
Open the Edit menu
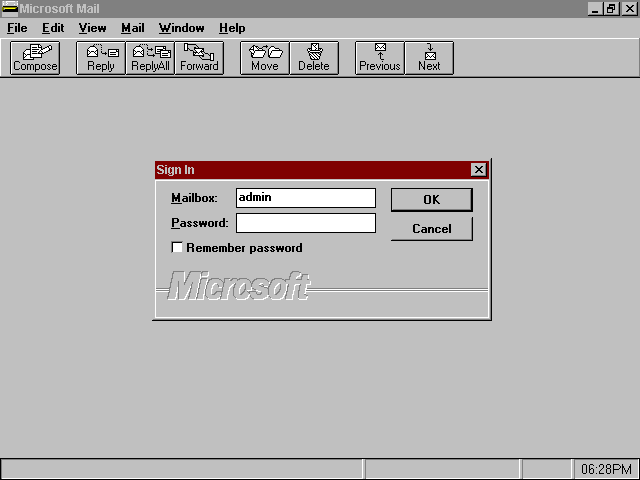pyautogui.click(x=53, y=28)
